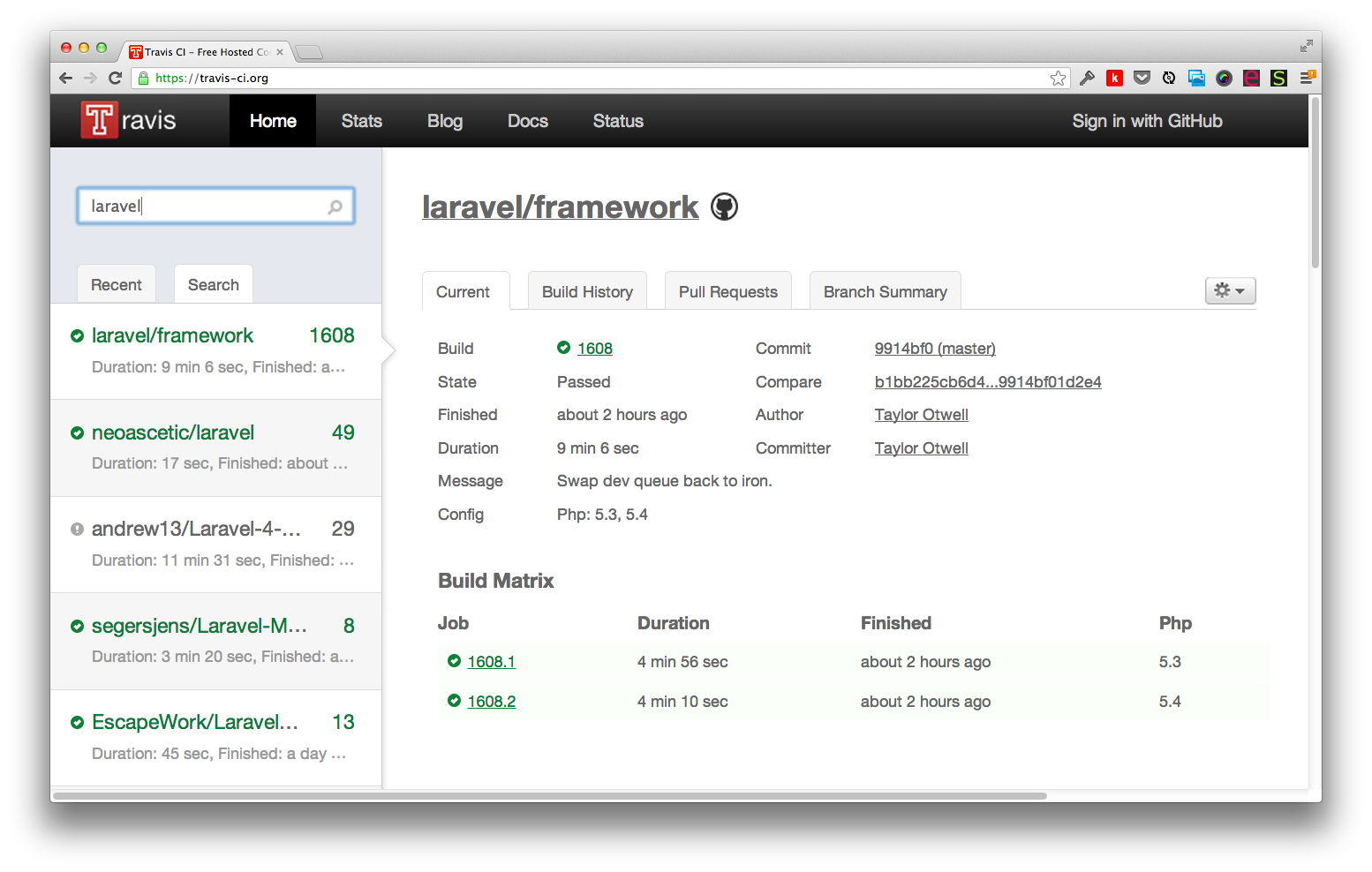Image resolution: width=1372 pixels, height=872 pixels.
Task: Open the compare b1bb225cb6d4...9914bf01d2e4 link
Action: (988, 382)
